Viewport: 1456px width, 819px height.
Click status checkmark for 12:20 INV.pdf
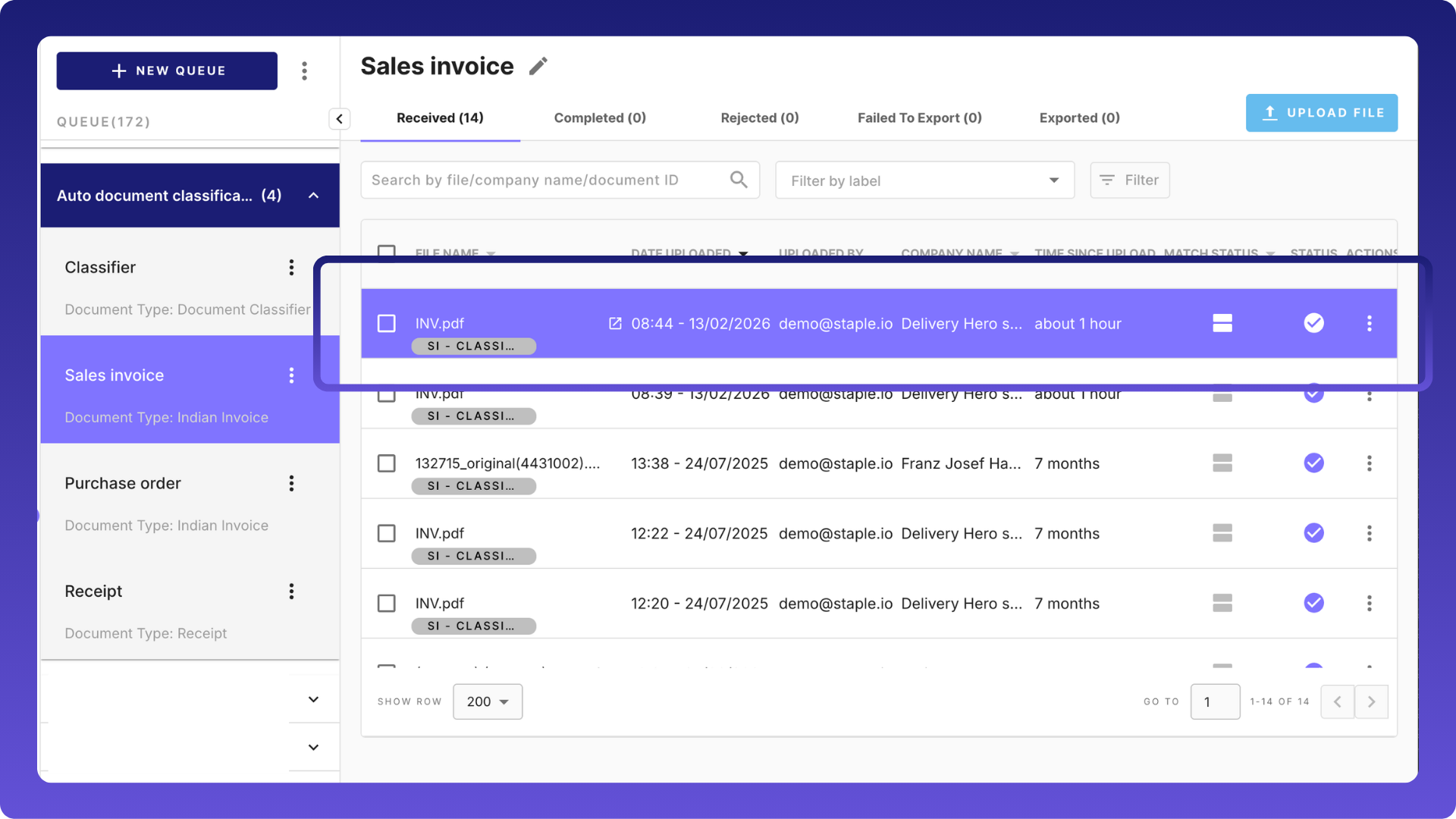coord(1314,603)
